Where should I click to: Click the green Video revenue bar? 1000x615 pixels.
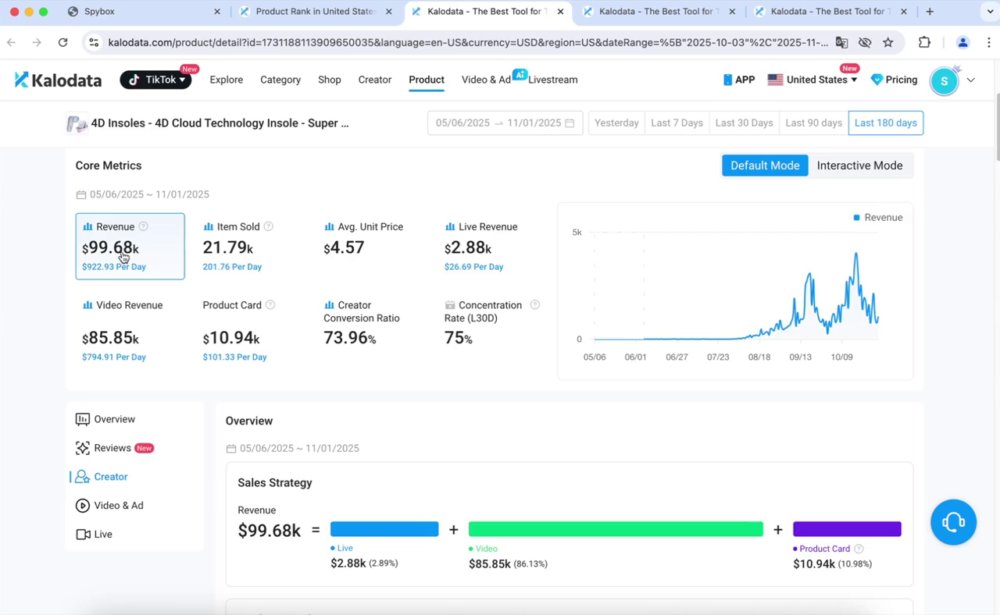point(615,529)
